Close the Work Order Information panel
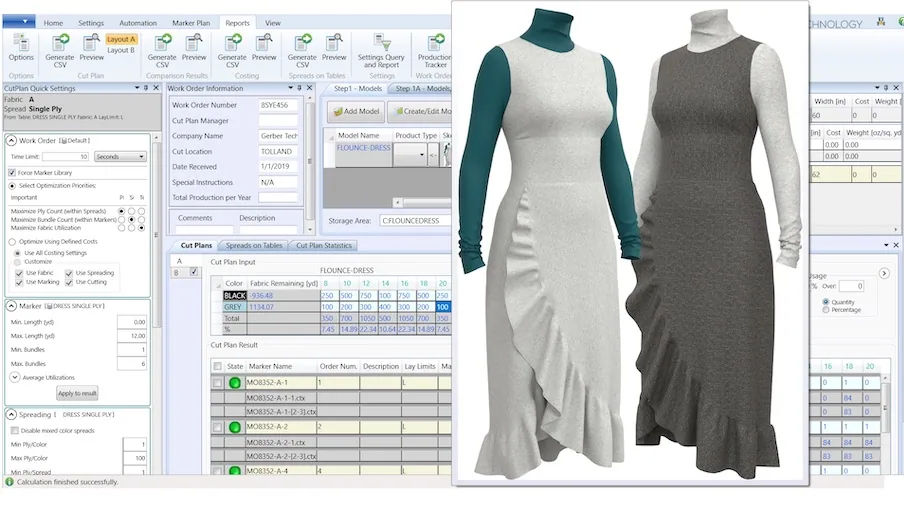904x512 pixels. tap(310, 88)
